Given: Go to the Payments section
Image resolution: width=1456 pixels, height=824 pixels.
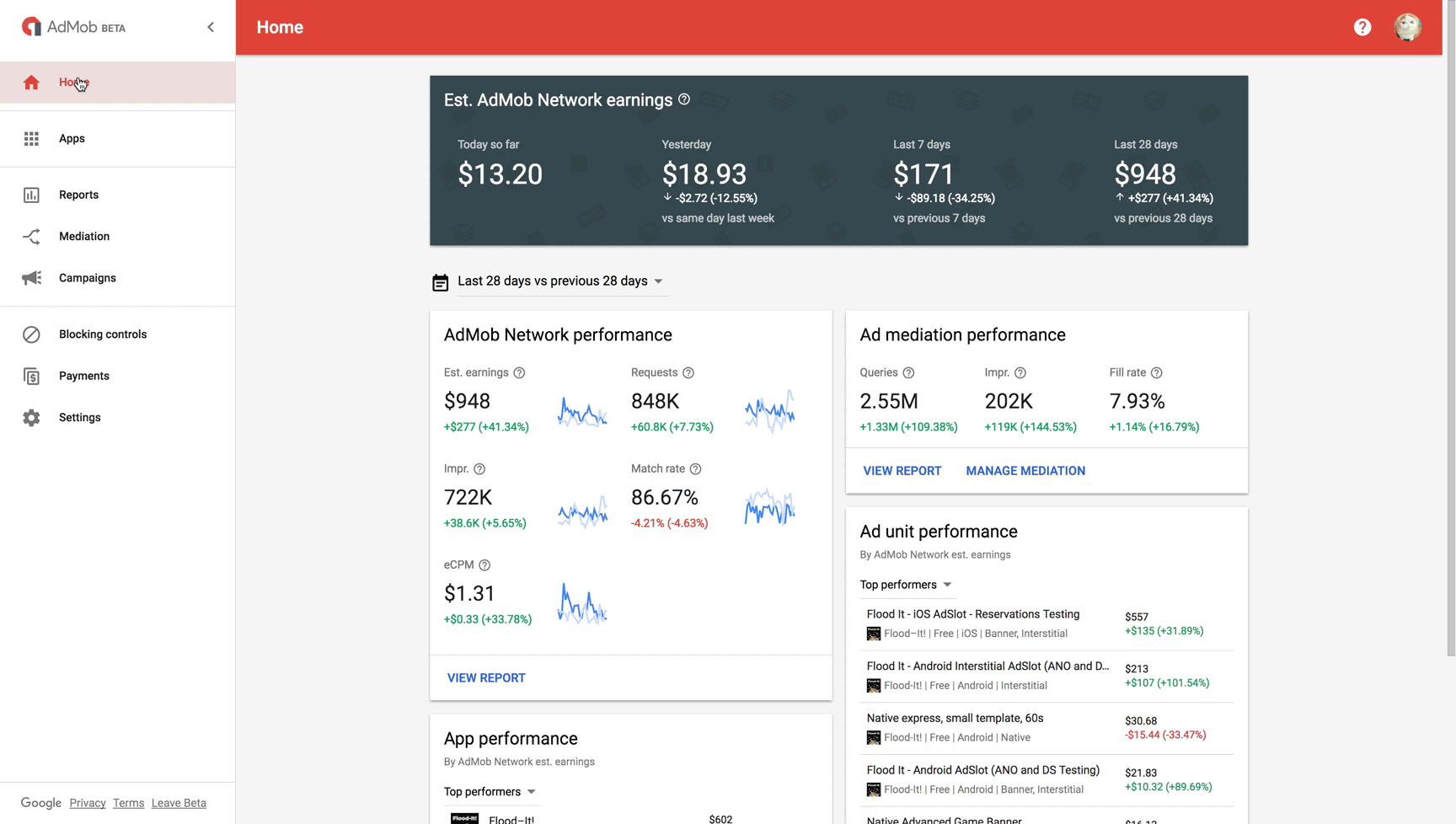Looking at the screenshot, I should [84, 376].
